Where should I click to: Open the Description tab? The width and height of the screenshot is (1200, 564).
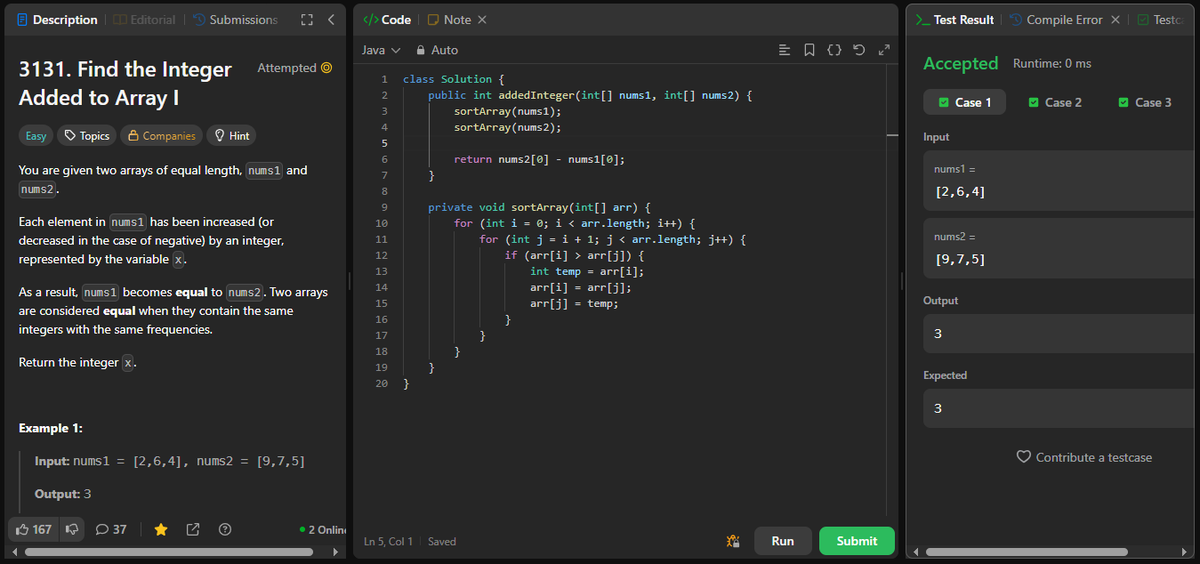click(x=56, y=20)
